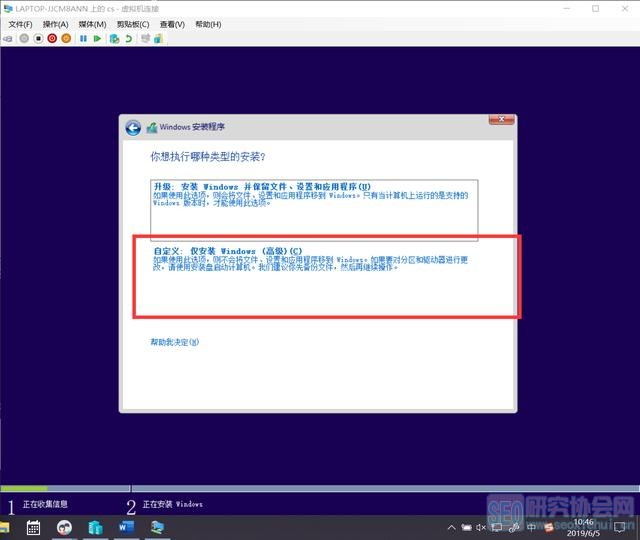Click the VM connection title bar icon
640x540 pixels.
(x=8, y=8)
